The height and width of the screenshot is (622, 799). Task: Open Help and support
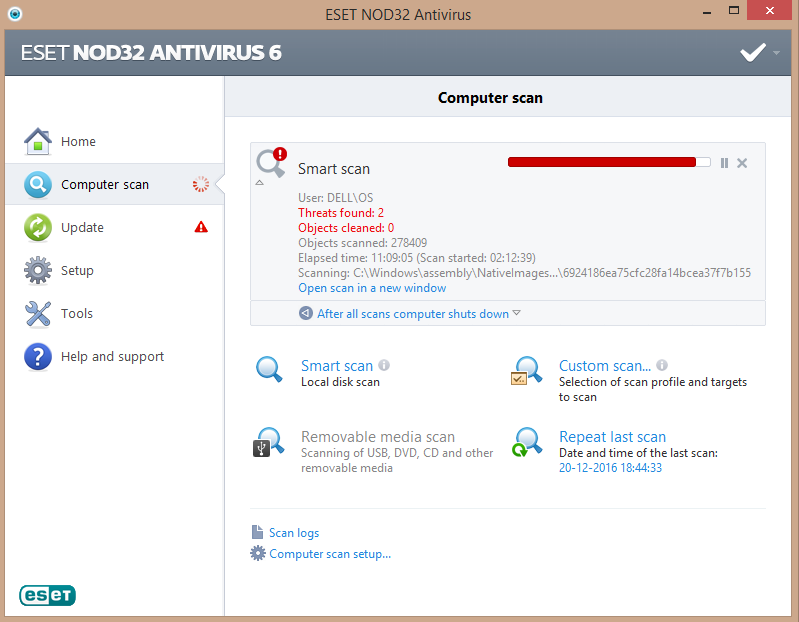[115, 357]
